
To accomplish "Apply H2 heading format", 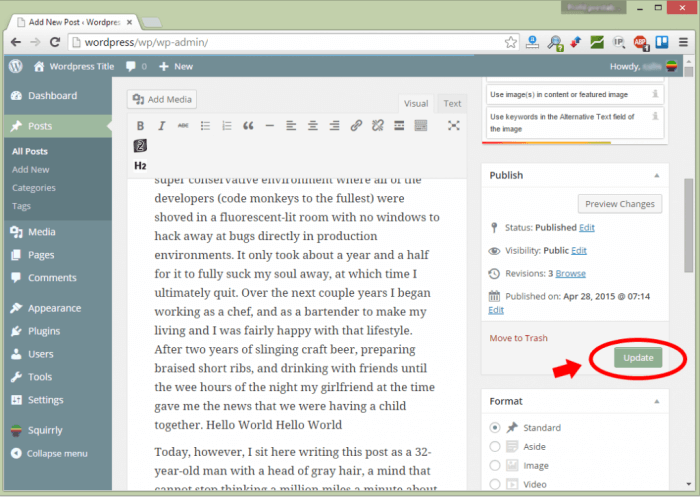I will click(x=140, y=165).
